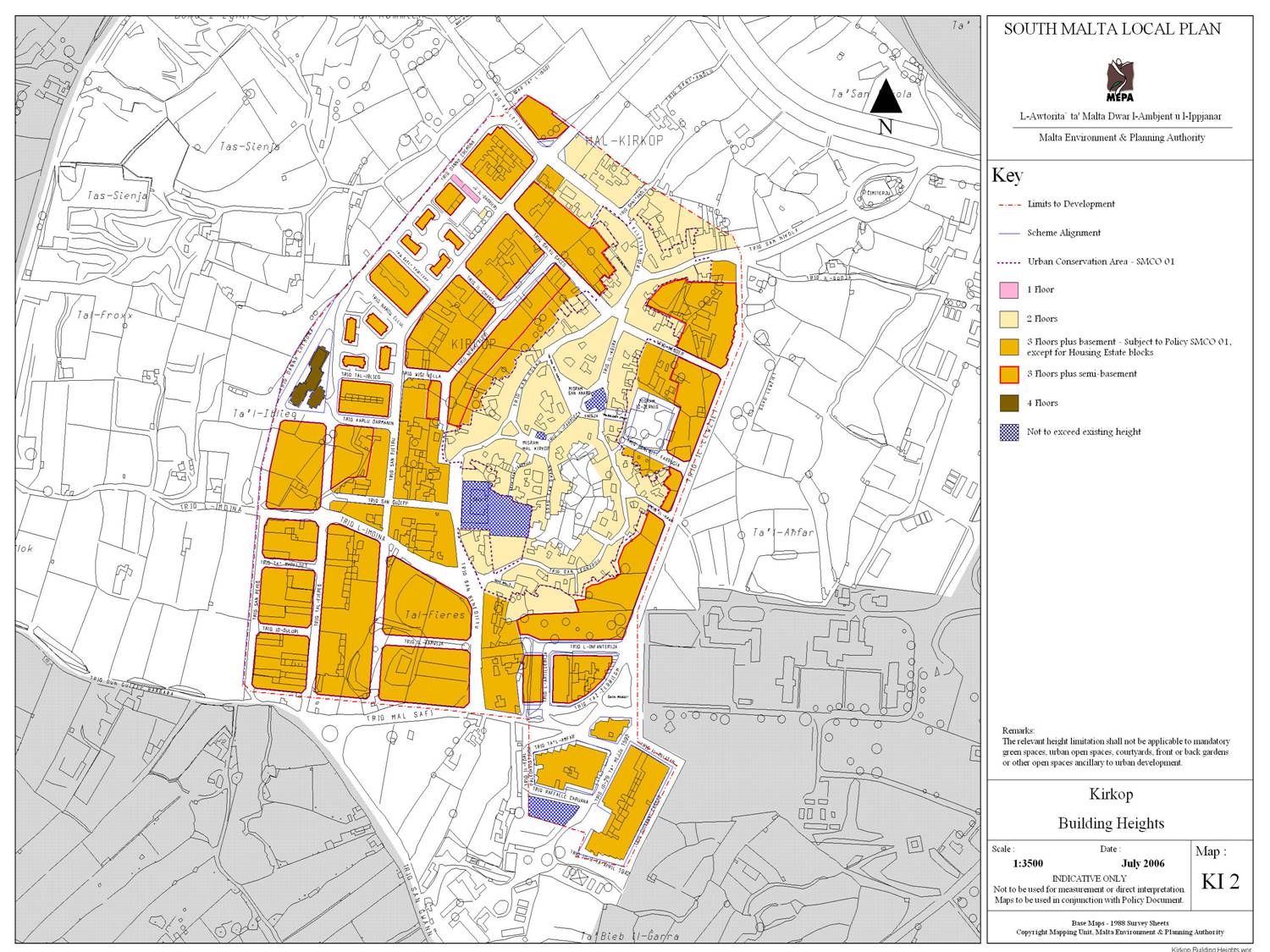Click the 'Scheme Alignment' blue line sample
The height and width of the screenshot is (952, 1270).
(1008, 233)
